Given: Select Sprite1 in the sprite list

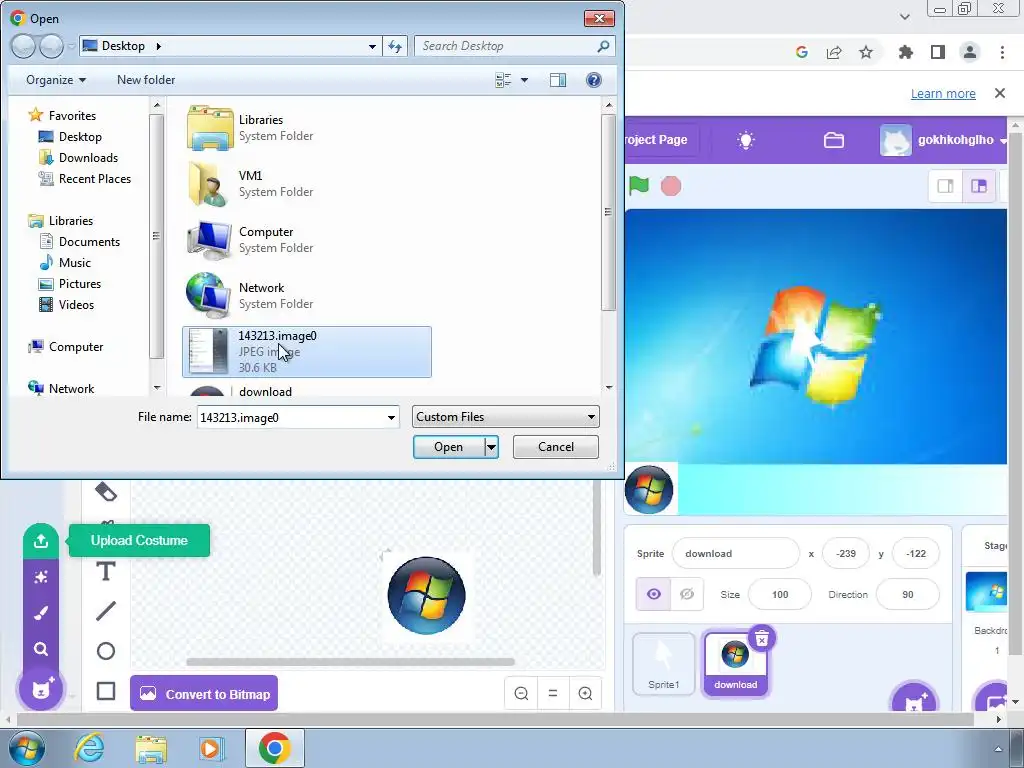Looking at the screenshot, I should tap(664, 664).
